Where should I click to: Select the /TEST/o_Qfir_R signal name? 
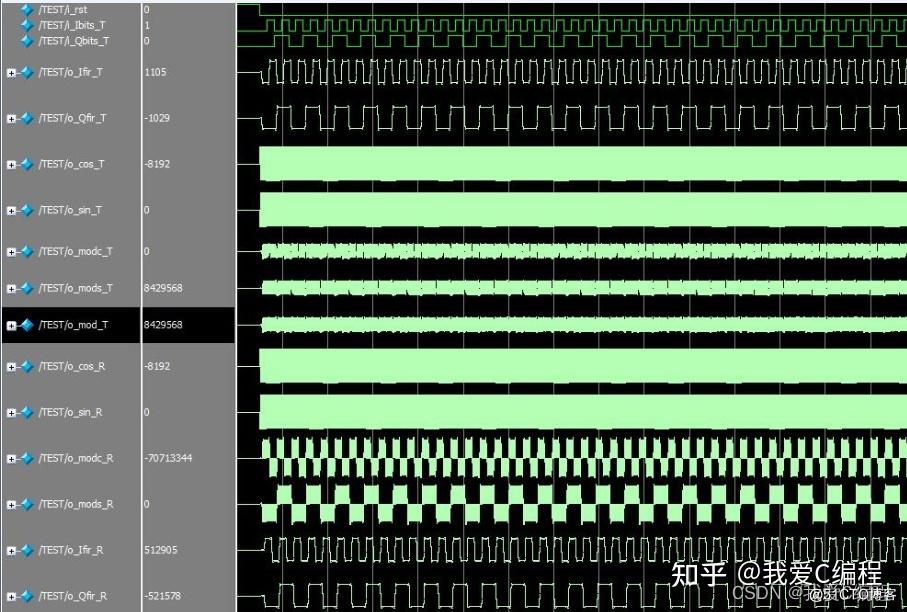coord(73,596)
